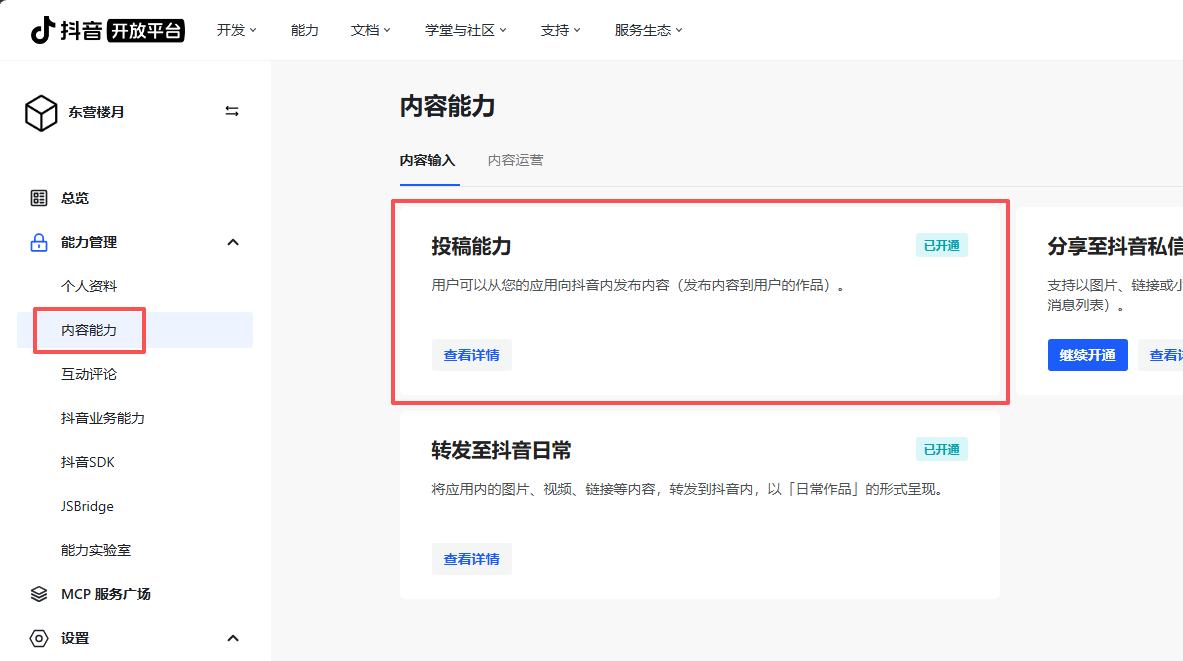
Task: Click the Douyin open platform logo
Action: (107, 30)
